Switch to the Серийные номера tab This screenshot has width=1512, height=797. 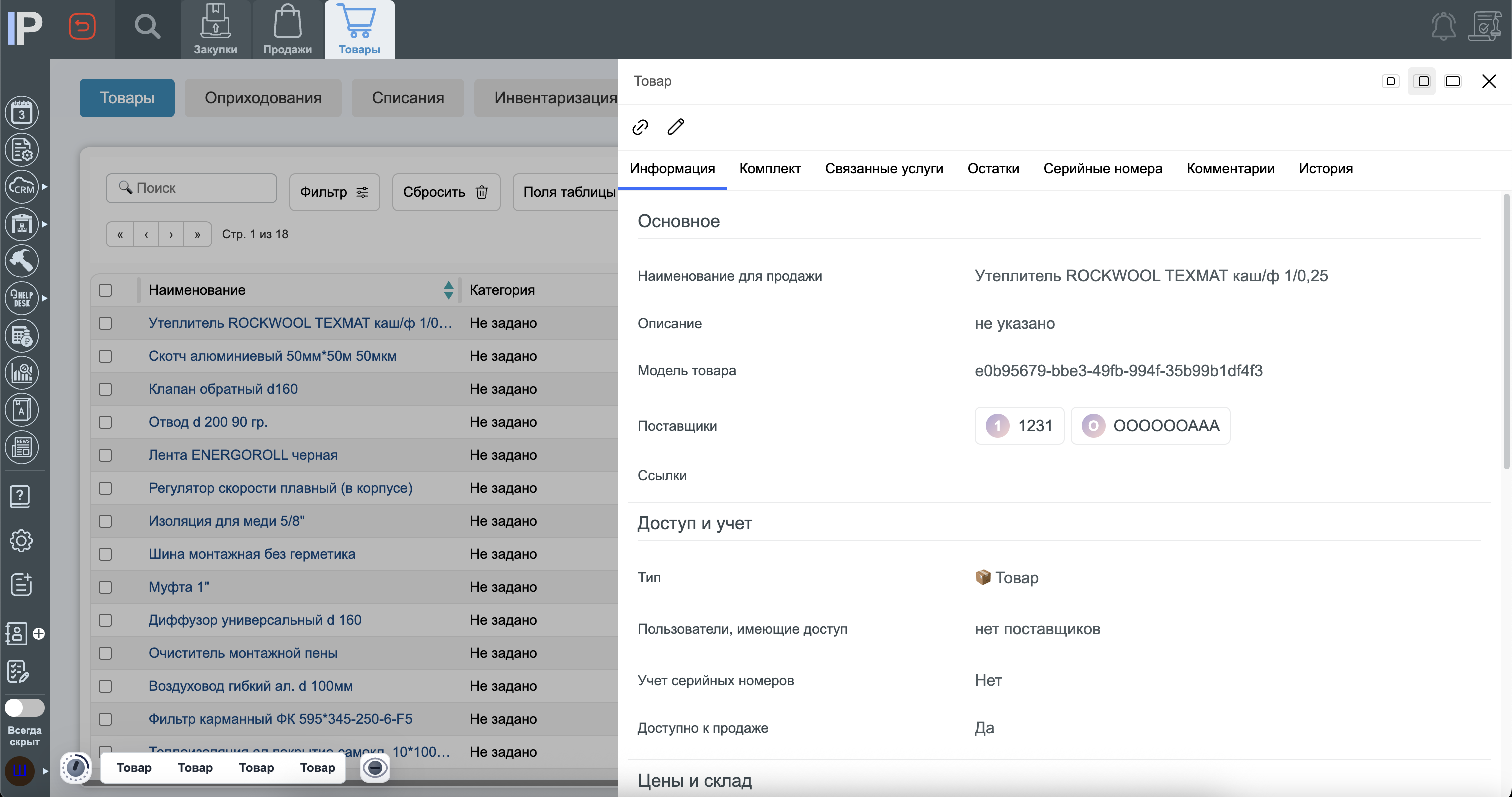pyautogui.click(x=1103, y=169)
